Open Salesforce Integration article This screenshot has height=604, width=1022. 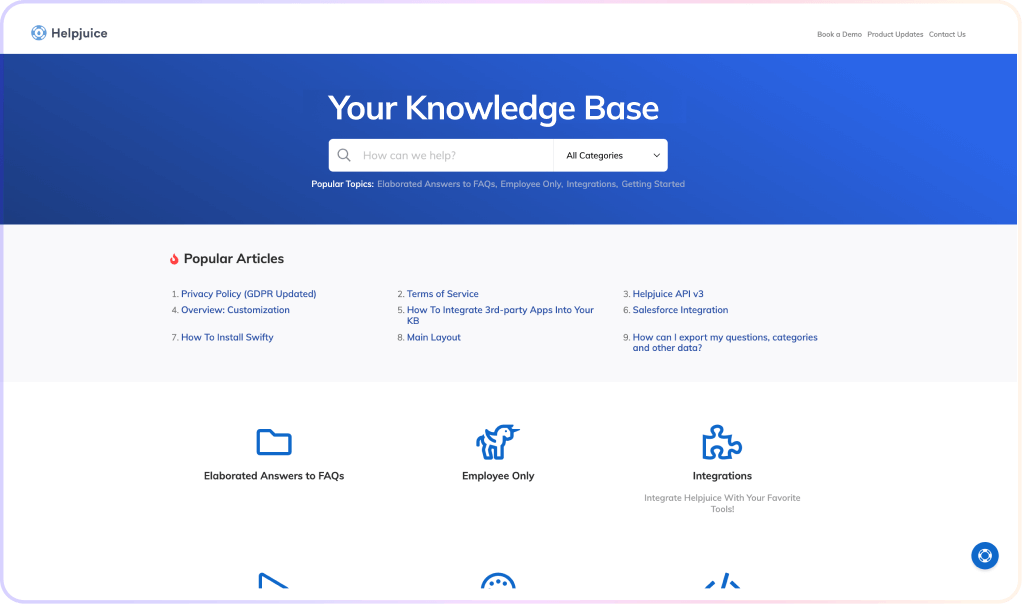(680, 310)
